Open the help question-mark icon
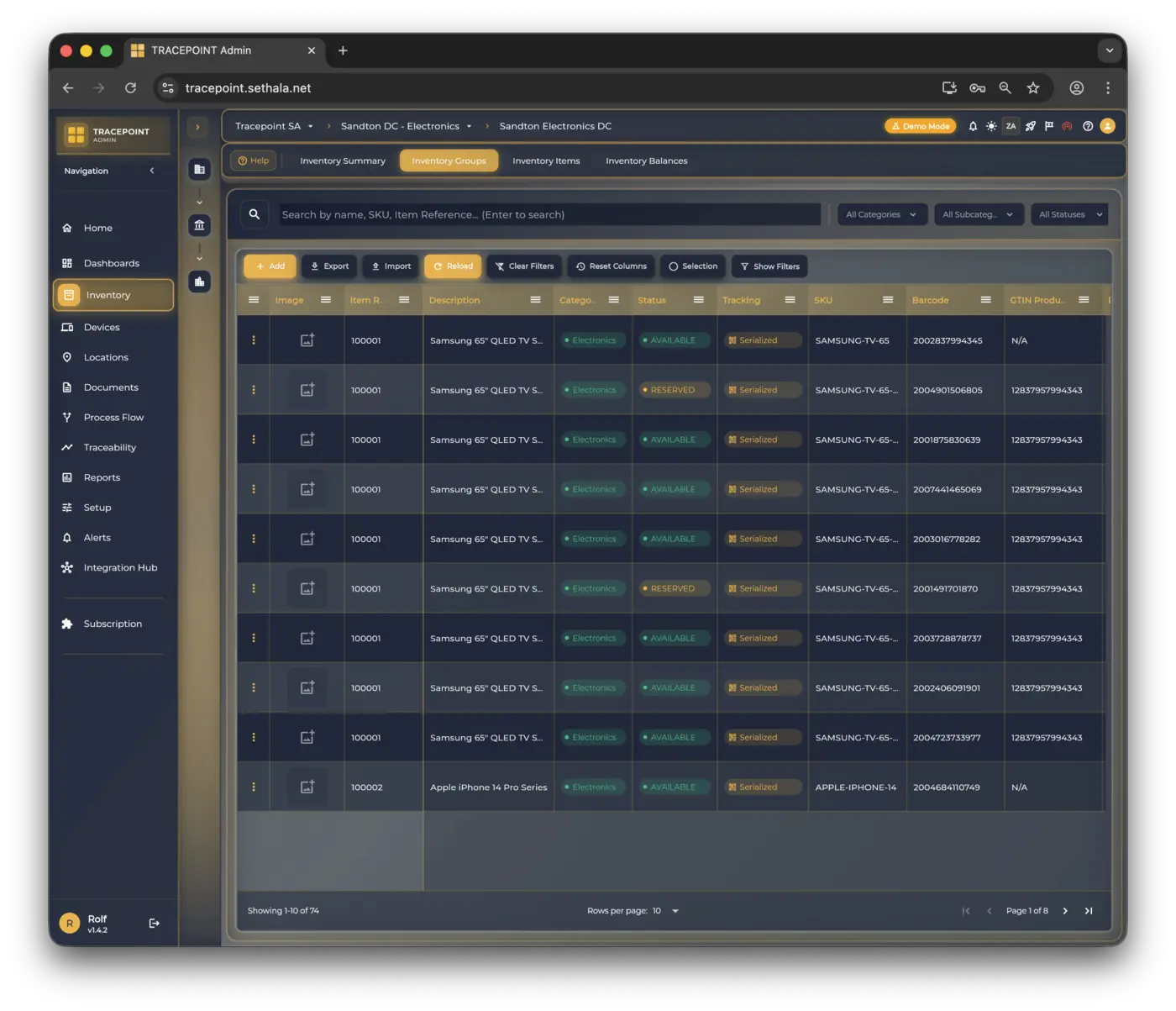The height and width of the screenshot is (1011, 1176). tap(1087, 125)
